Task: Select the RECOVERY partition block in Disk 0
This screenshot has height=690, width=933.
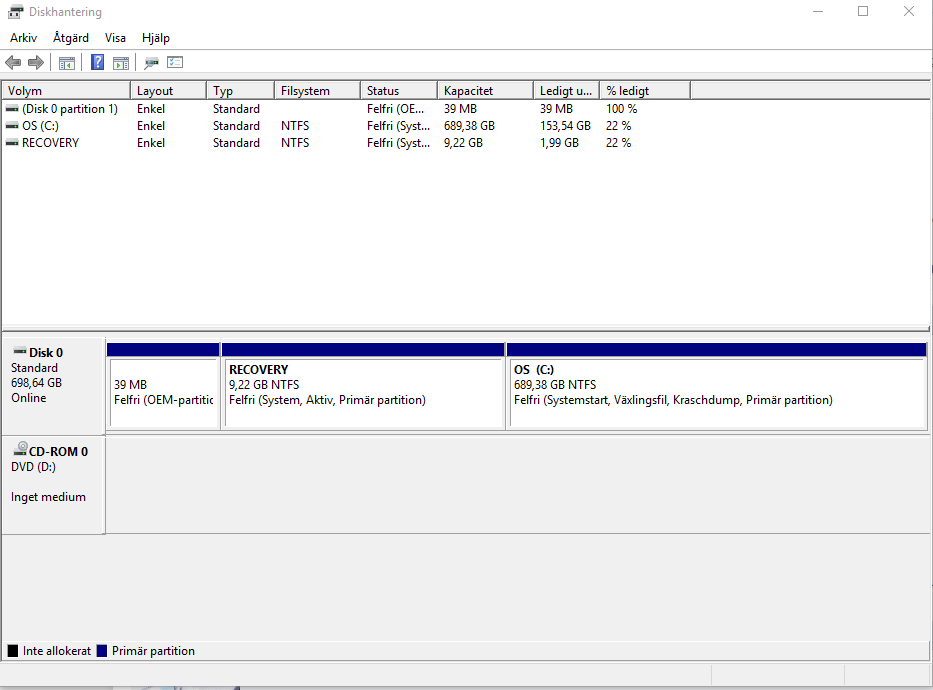Action: coord(363,385)
